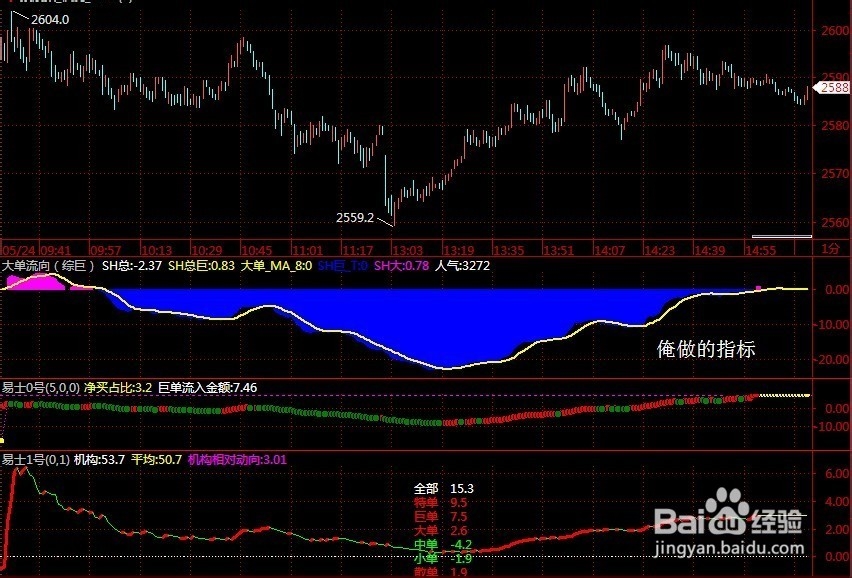852x578 pixels.
Task: Select the 14:23 time axis marker
Action: point(659,250)
